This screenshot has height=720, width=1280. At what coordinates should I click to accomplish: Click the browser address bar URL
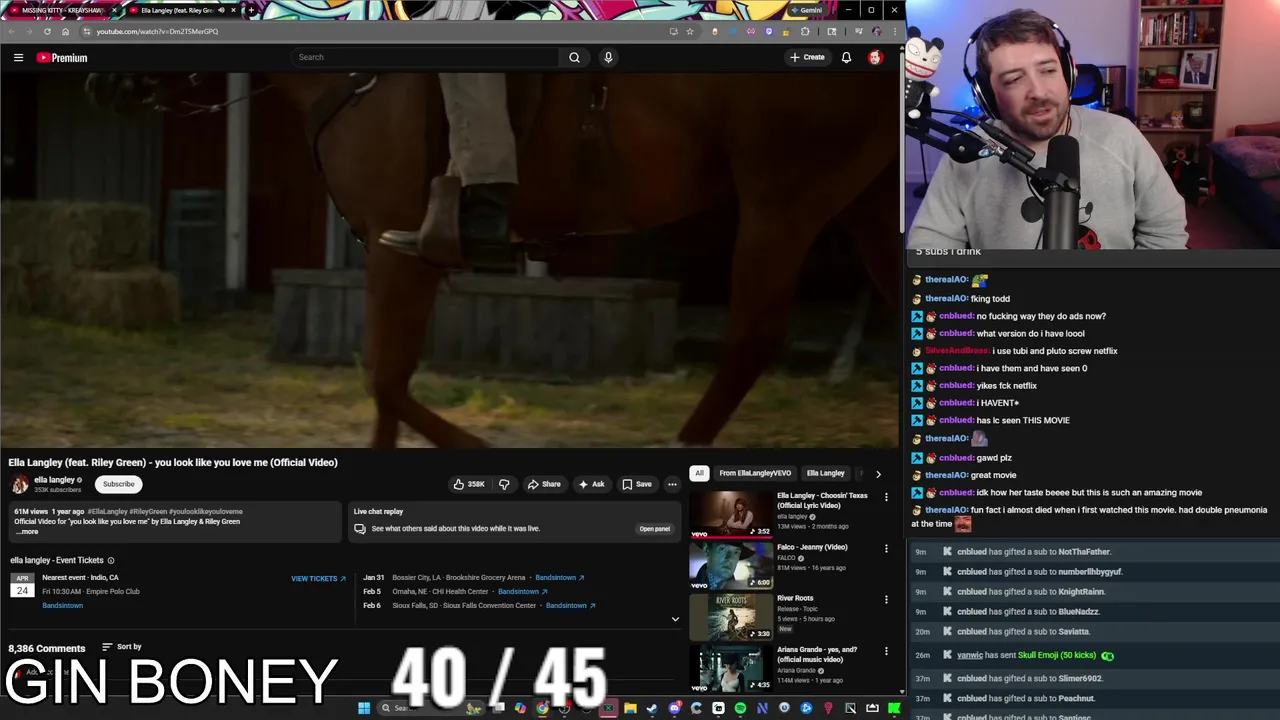point(157,31)
